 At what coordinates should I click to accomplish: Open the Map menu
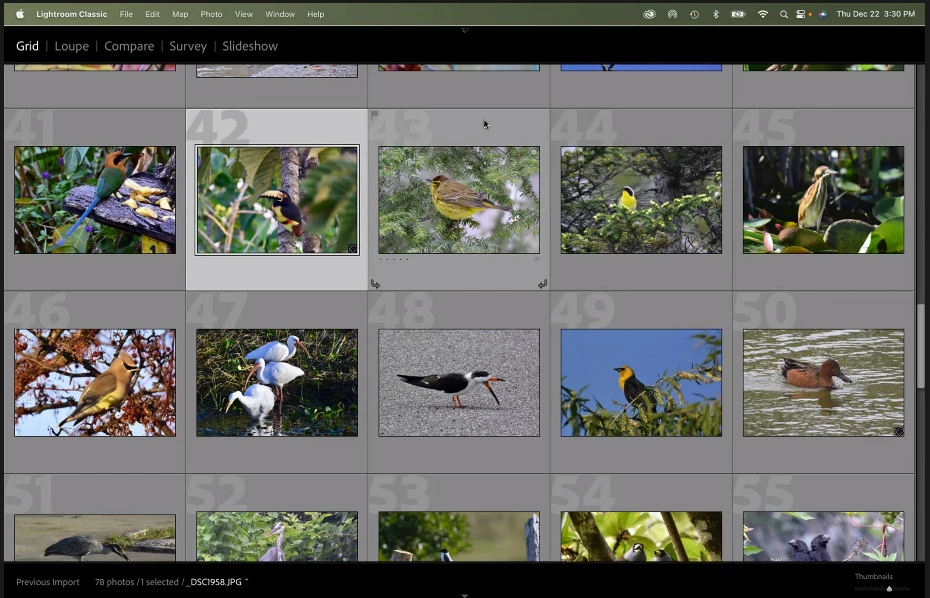tap(180, 14)
